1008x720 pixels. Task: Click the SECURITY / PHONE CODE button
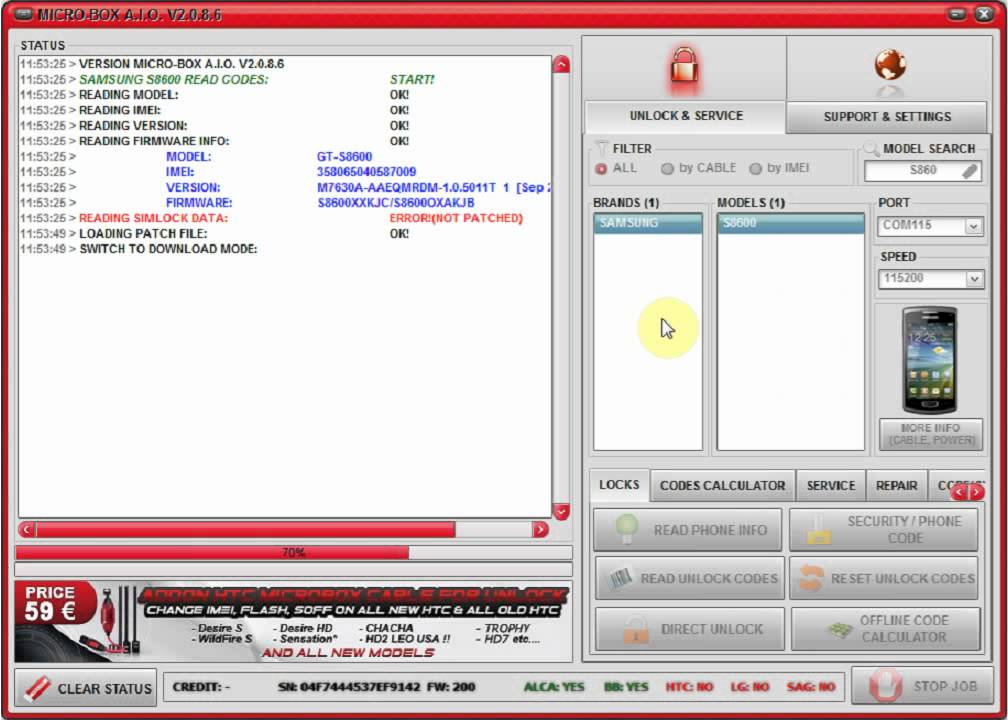click(883, 530)
